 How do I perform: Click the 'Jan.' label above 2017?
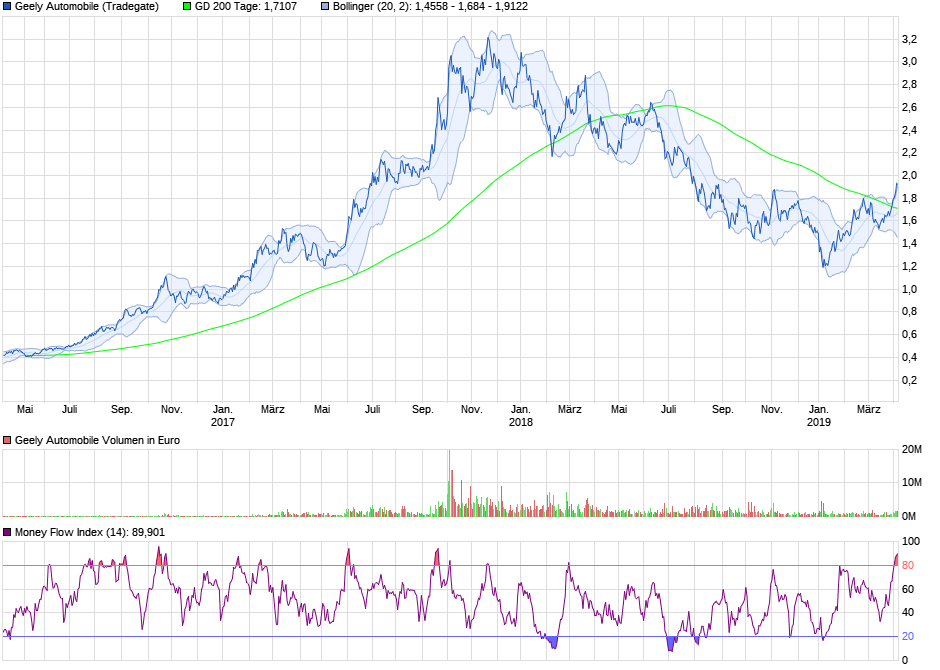(223, 409)
